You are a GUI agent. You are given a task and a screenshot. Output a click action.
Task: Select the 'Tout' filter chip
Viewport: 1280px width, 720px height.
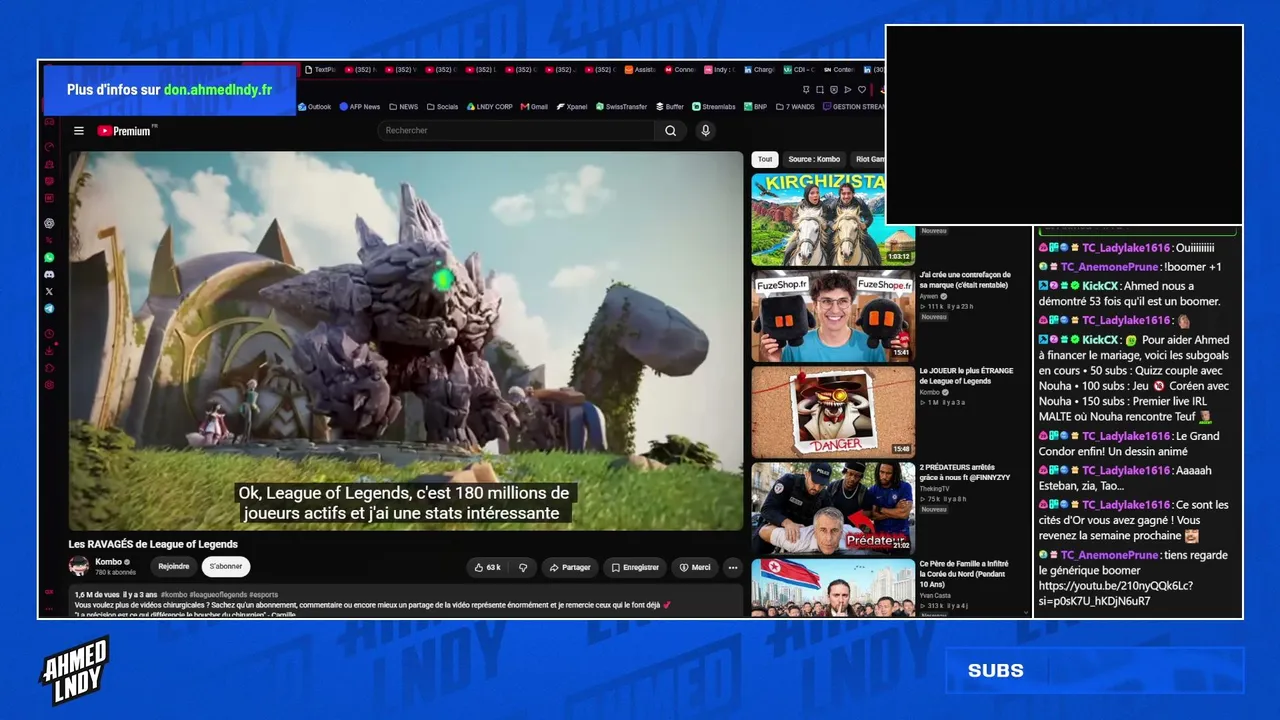point(765,159)
